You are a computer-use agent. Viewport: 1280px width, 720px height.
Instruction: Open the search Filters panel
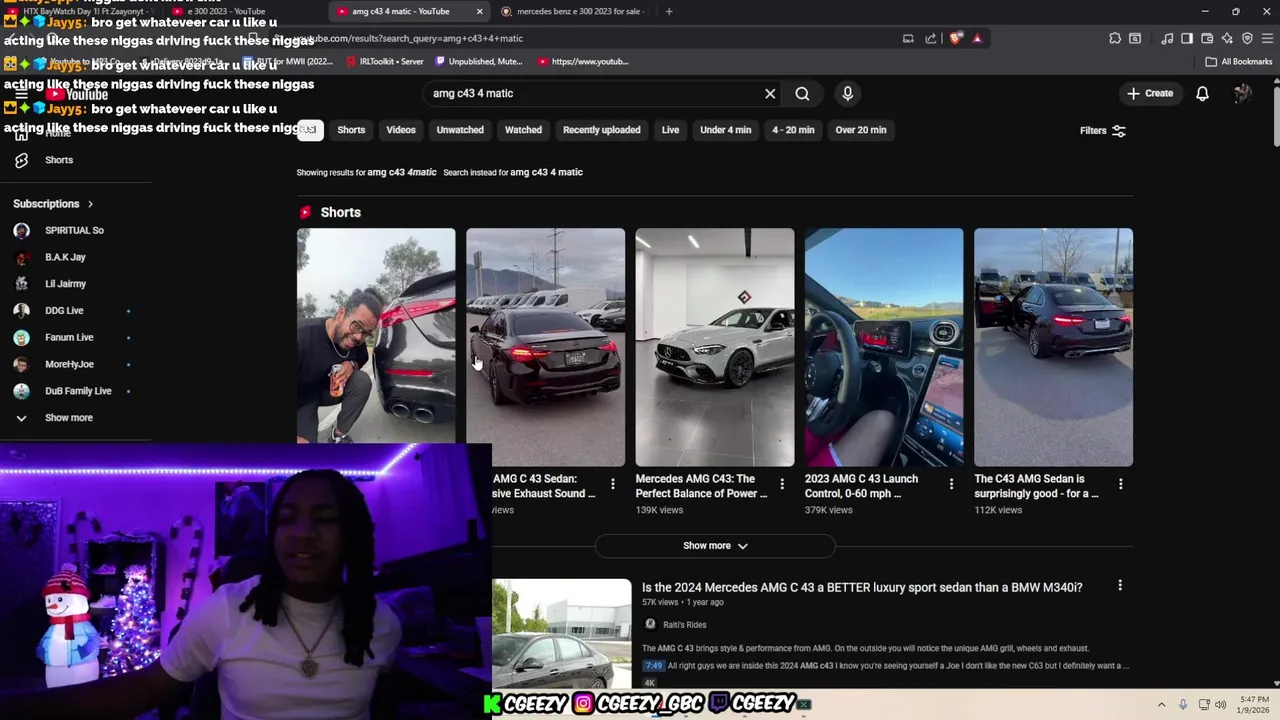pyautogui.click(x=1103, y=130)
